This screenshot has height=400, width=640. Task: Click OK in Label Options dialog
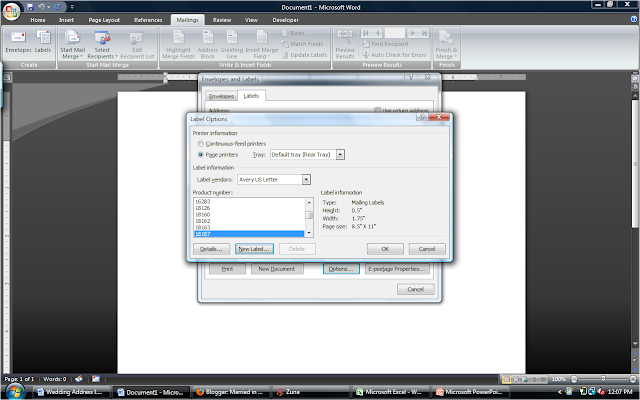pos(385,249)
